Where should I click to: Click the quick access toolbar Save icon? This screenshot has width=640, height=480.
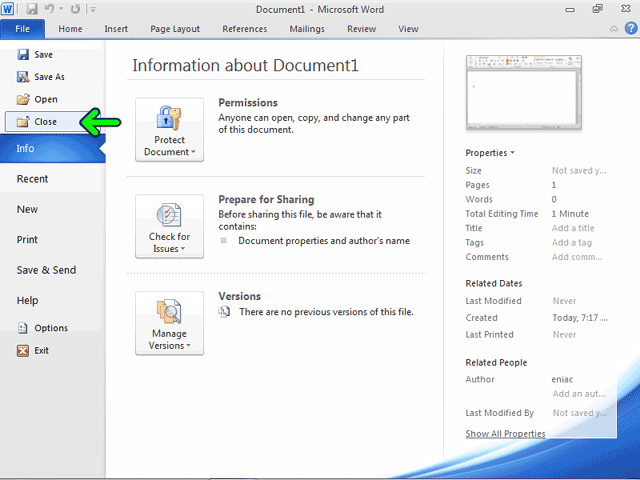pos(32,9)
